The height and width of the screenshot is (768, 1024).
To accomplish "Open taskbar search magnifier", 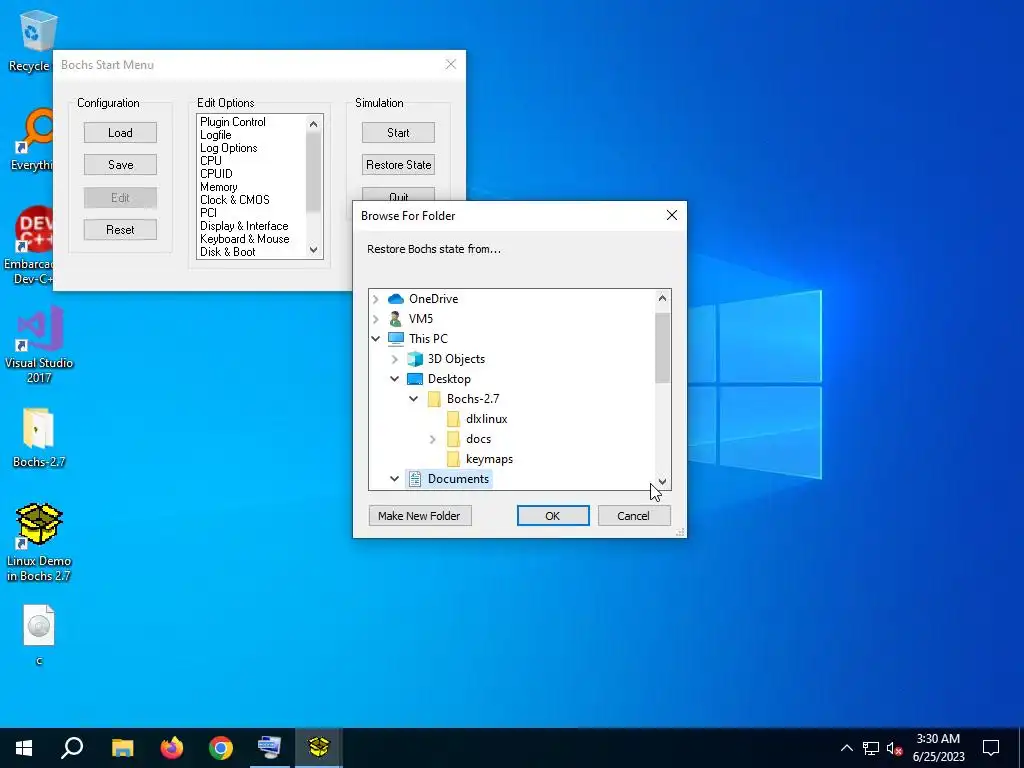I will [72, 748].
